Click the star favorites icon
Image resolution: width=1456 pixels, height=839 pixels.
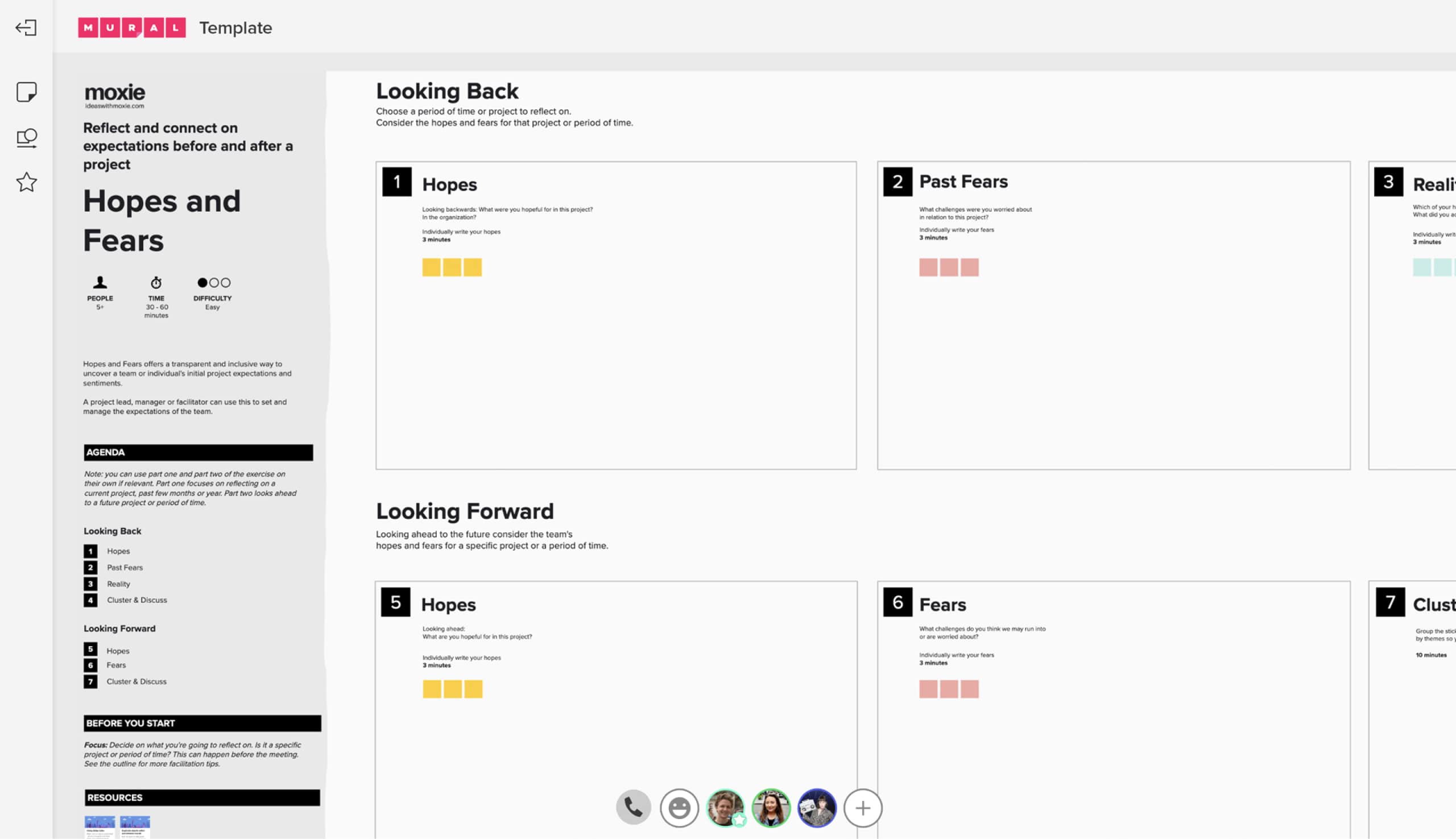tap(27, 183)
